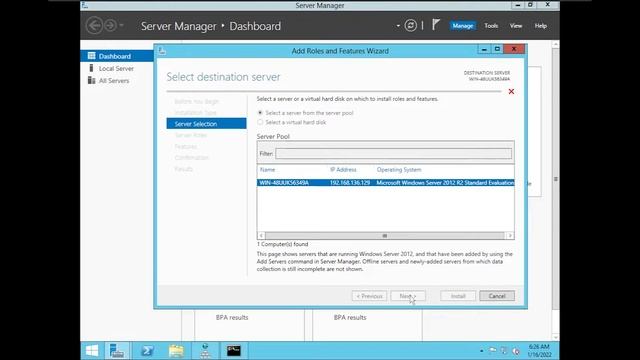Image resolution: width=640 pixels, height=360 pixels.
Task: Click the Windows Server 2012 R2 Standard cell
Action: click(x=445, y=182)
